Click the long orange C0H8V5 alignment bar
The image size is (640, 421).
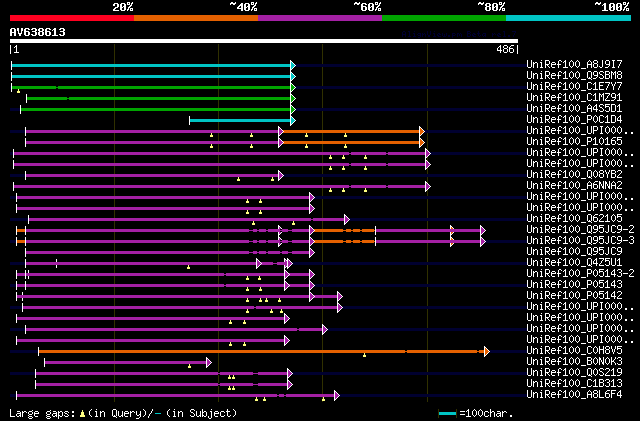[261, 352]
